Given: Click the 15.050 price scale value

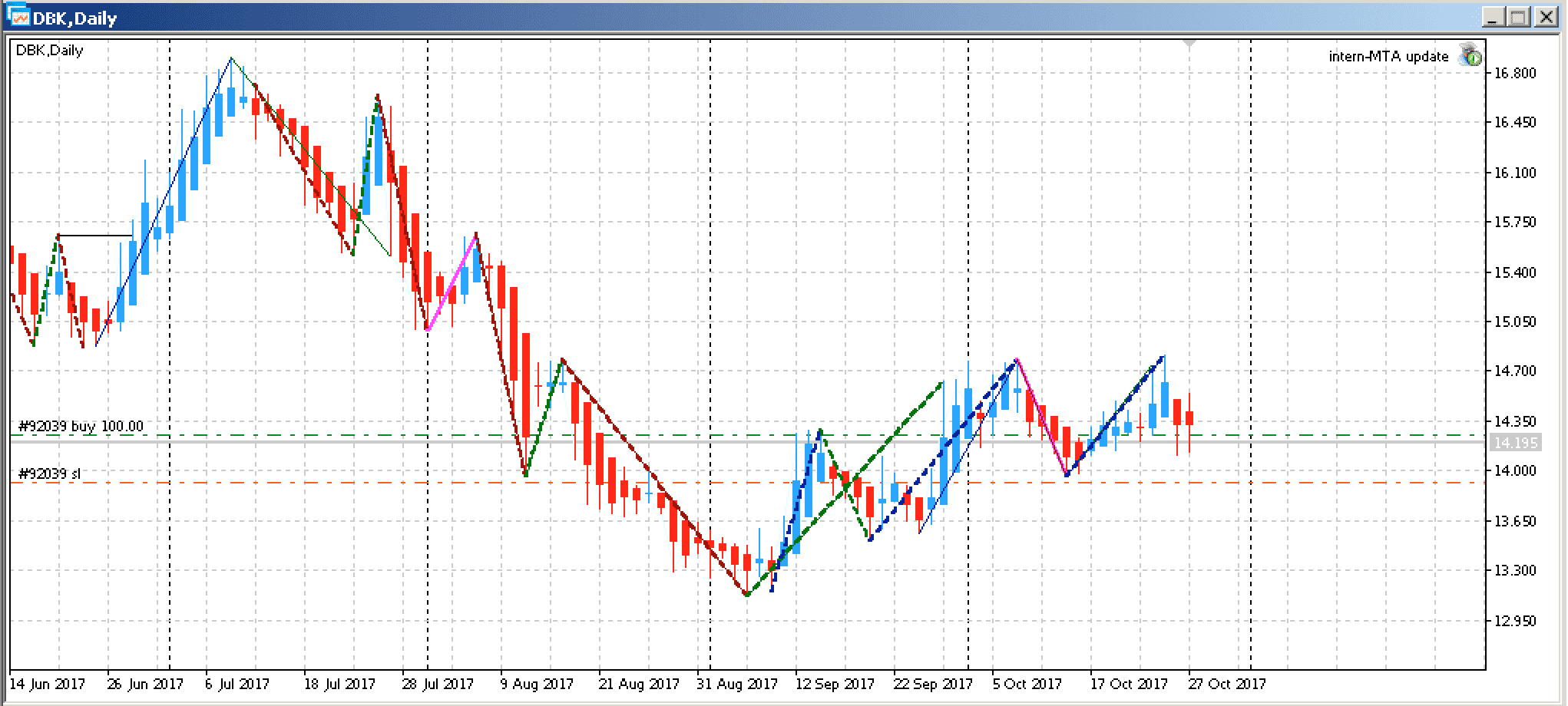Looking at the screenshot, I should (x=1515, y=322).
